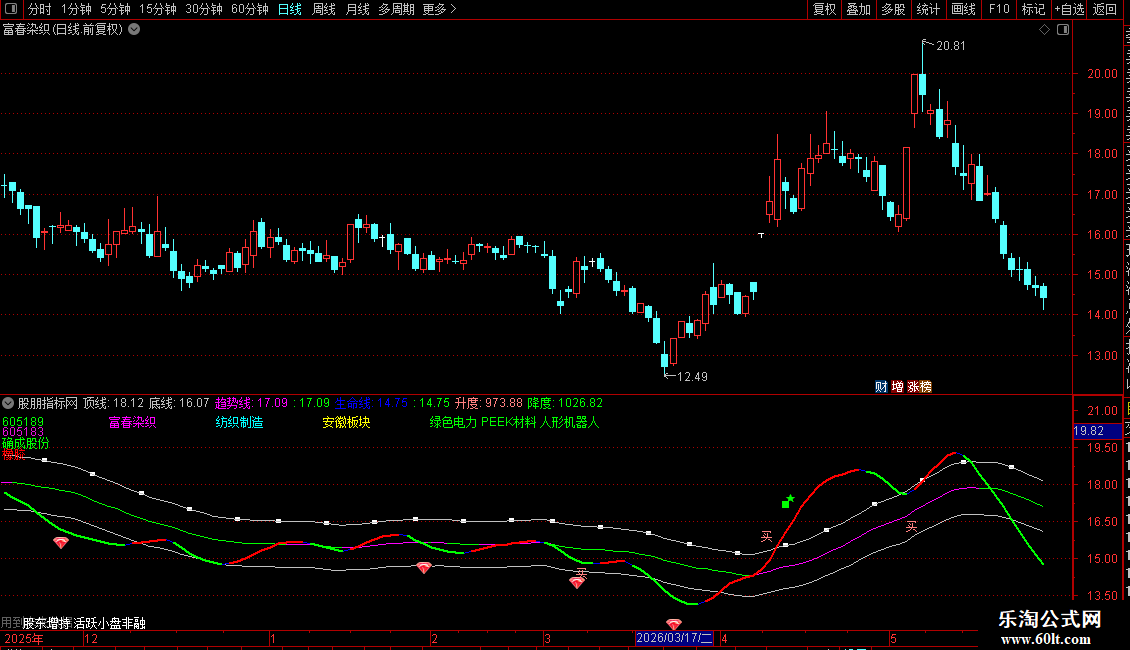Click the 确成股份 label

[x=26, y=443]
